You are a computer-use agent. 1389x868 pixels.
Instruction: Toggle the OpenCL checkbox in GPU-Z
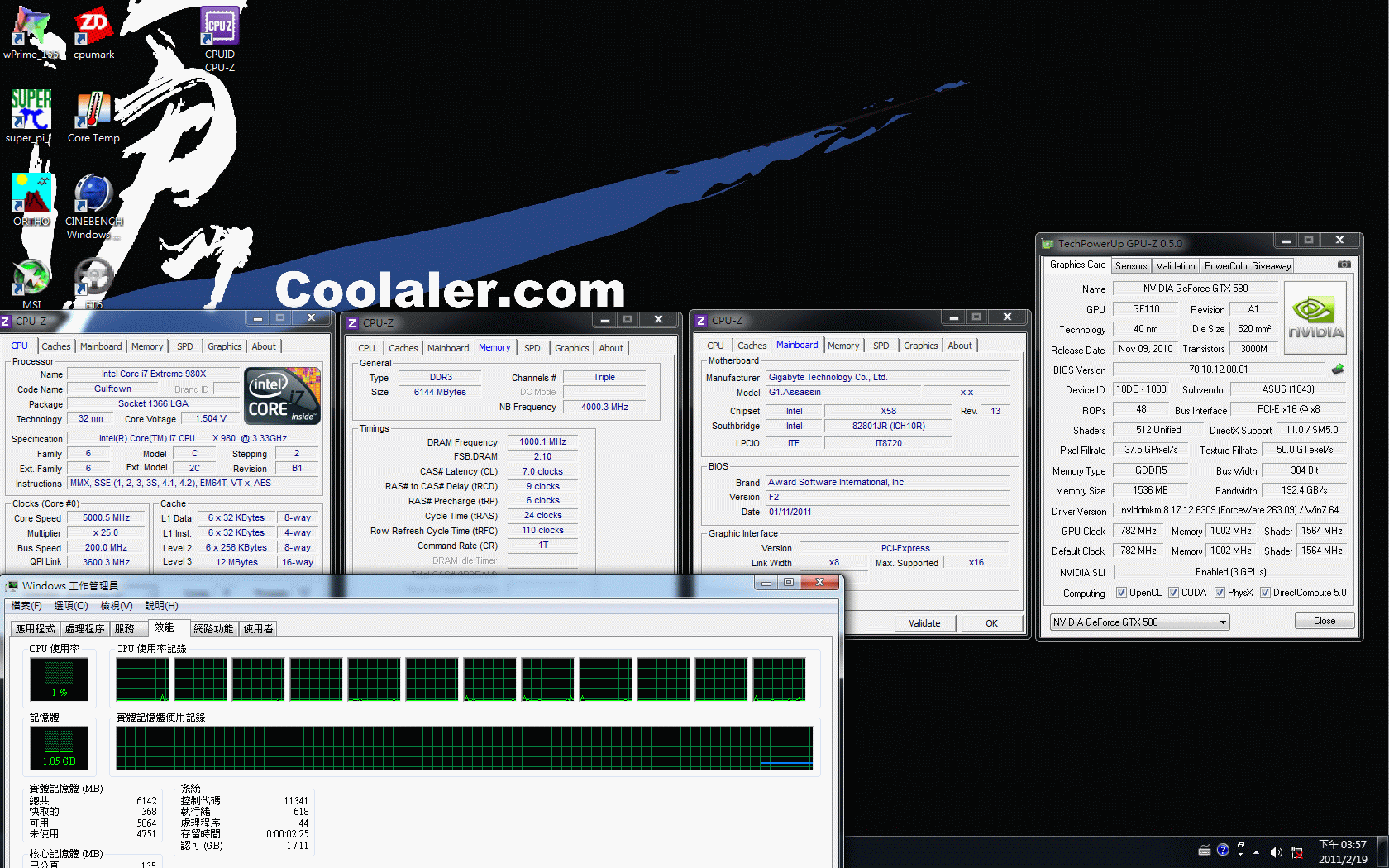click(1121, 593)
